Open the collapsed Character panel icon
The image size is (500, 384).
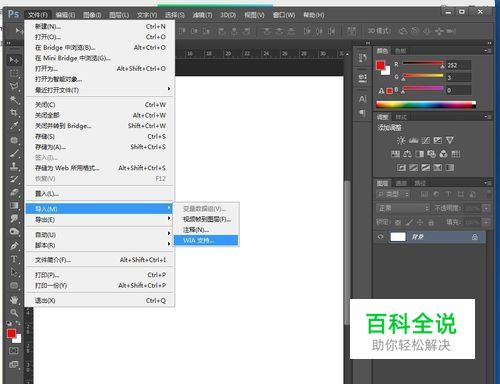pos(363,99)
